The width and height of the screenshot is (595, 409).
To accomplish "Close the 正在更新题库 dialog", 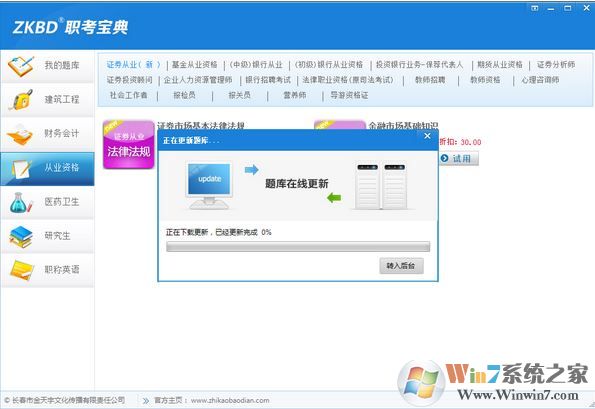I will [x=427, y=136].
